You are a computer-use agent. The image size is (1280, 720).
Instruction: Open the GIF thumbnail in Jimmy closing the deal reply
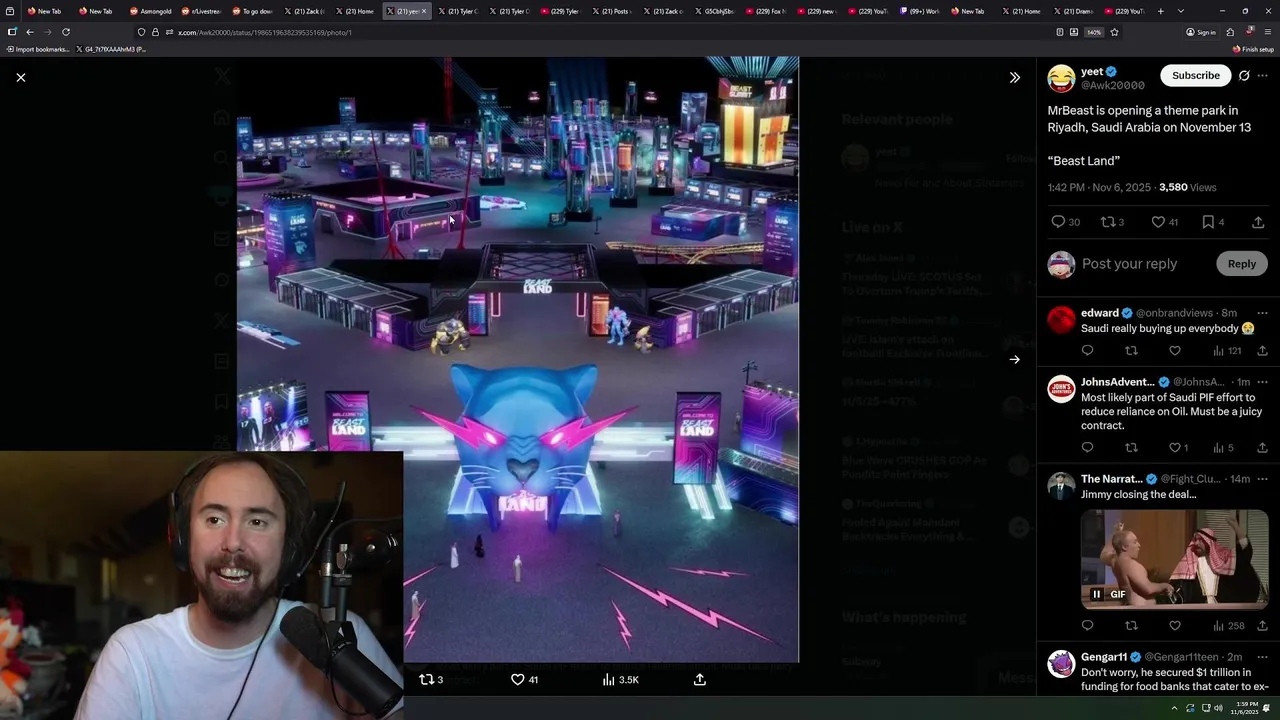pyautogui.click(x=1174, y=559)
